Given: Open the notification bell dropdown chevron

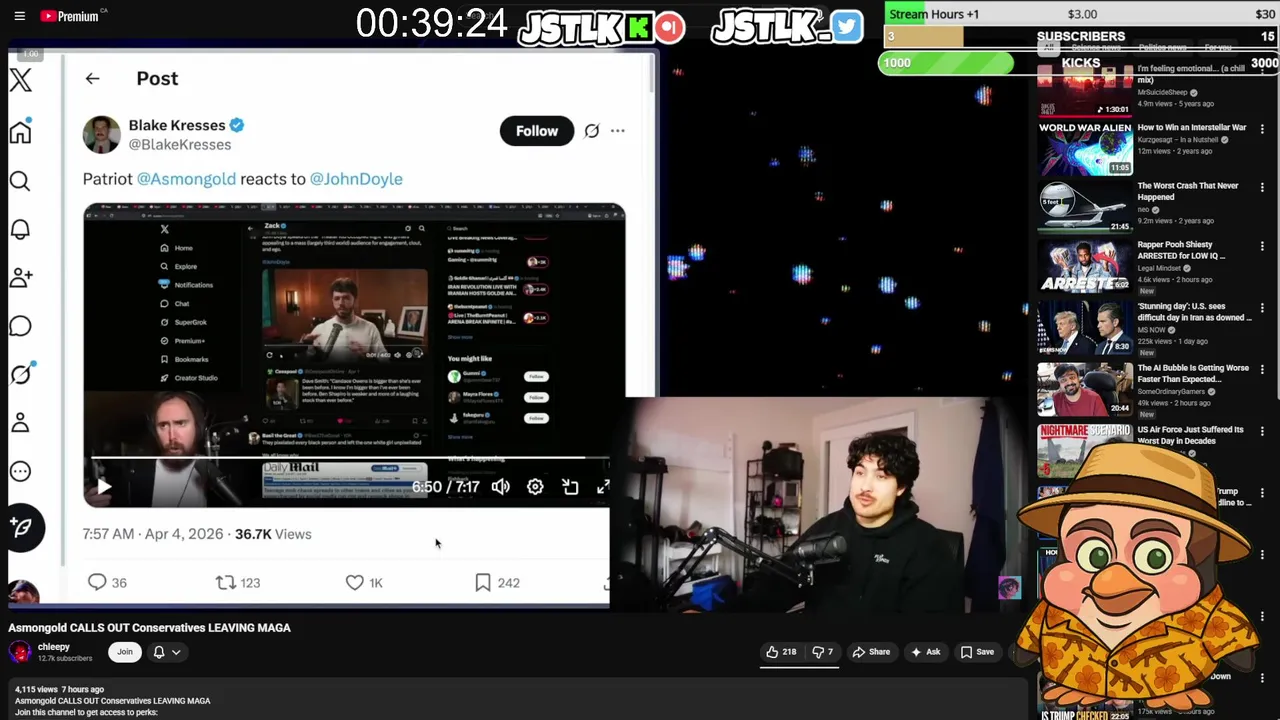Looking at the screenshot, I should pos(176,652).
